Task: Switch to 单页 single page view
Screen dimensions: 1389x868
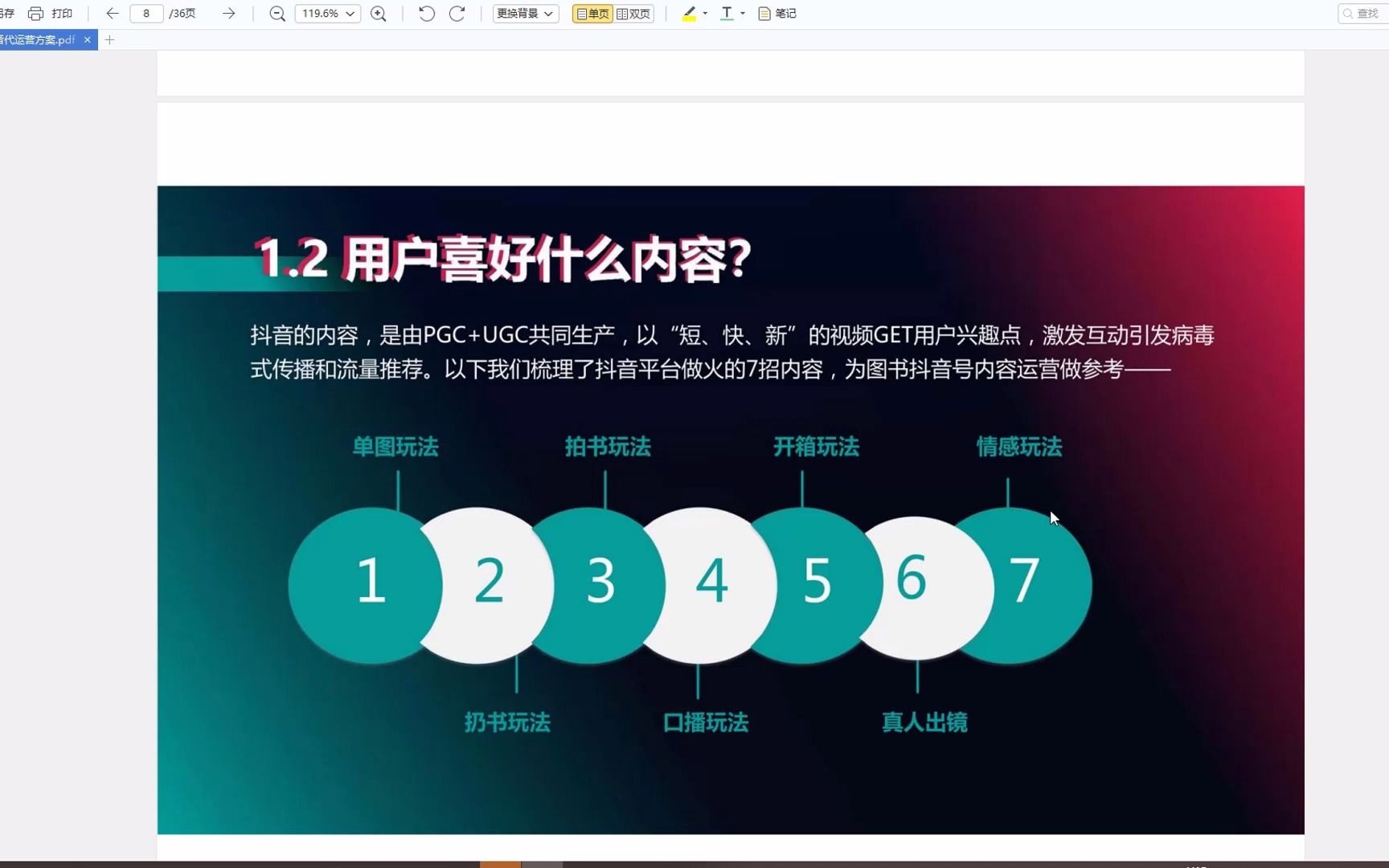Action: coord(592,14)
